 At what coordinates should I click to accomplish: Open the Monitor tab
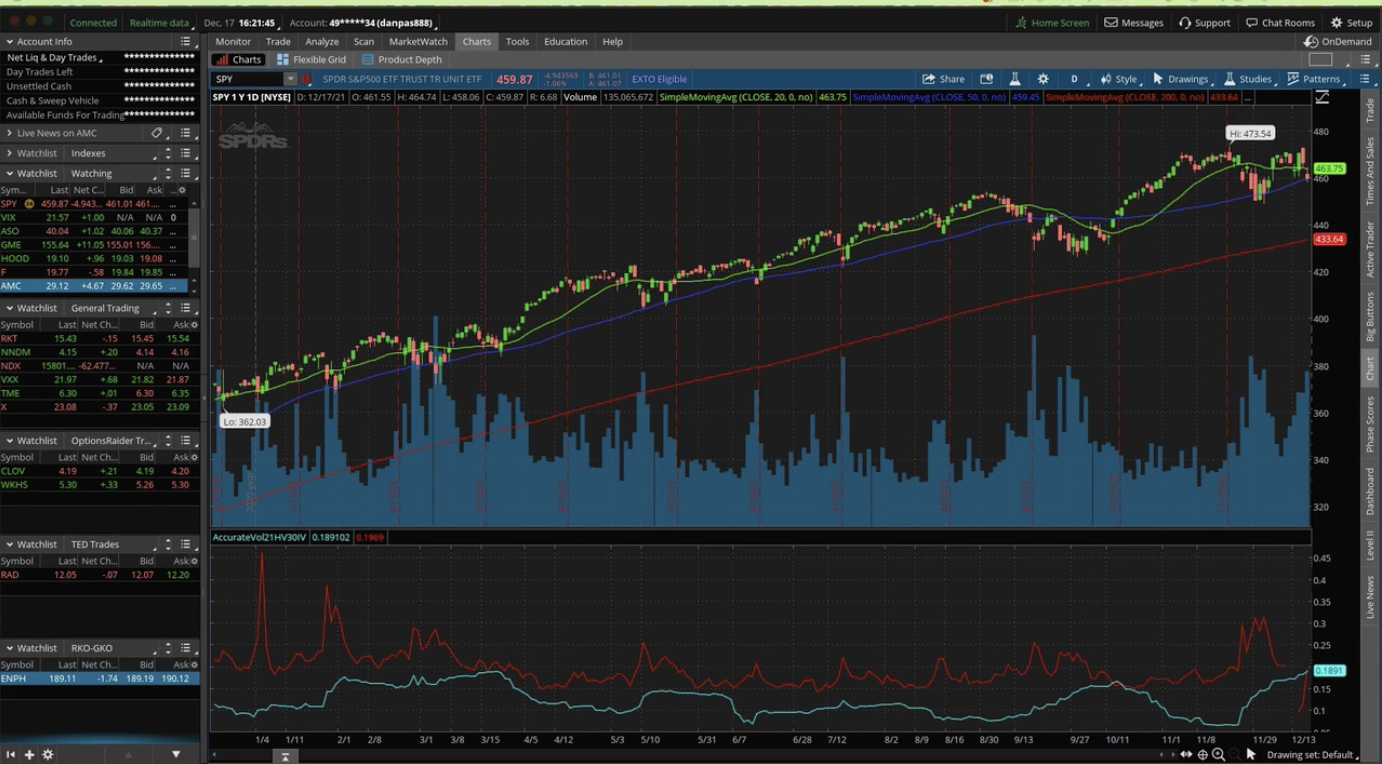point(233,42)
